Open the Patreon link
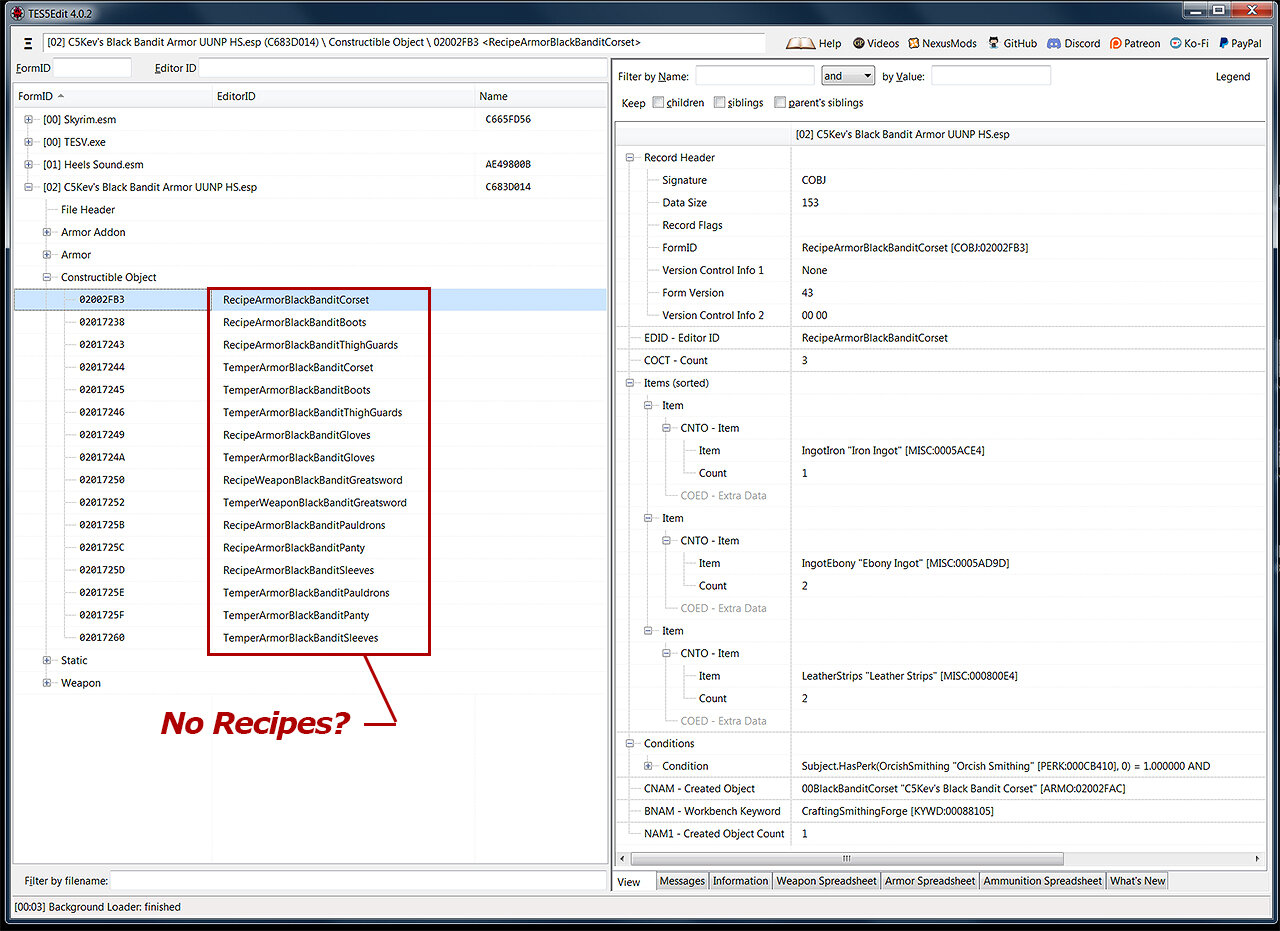The width and height of the screenshot is (1280, 931). [1135, 43]
